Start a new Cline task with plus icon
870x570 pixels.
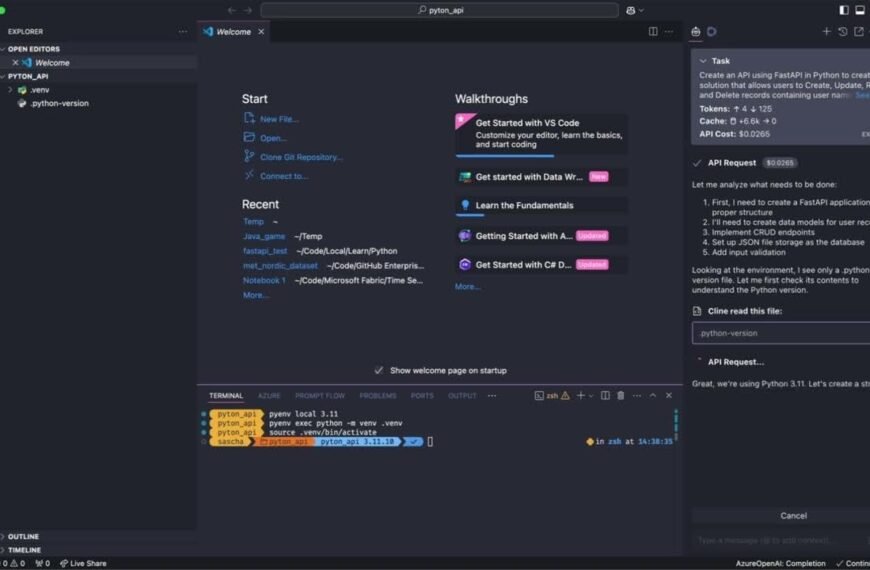coord(826,32)
